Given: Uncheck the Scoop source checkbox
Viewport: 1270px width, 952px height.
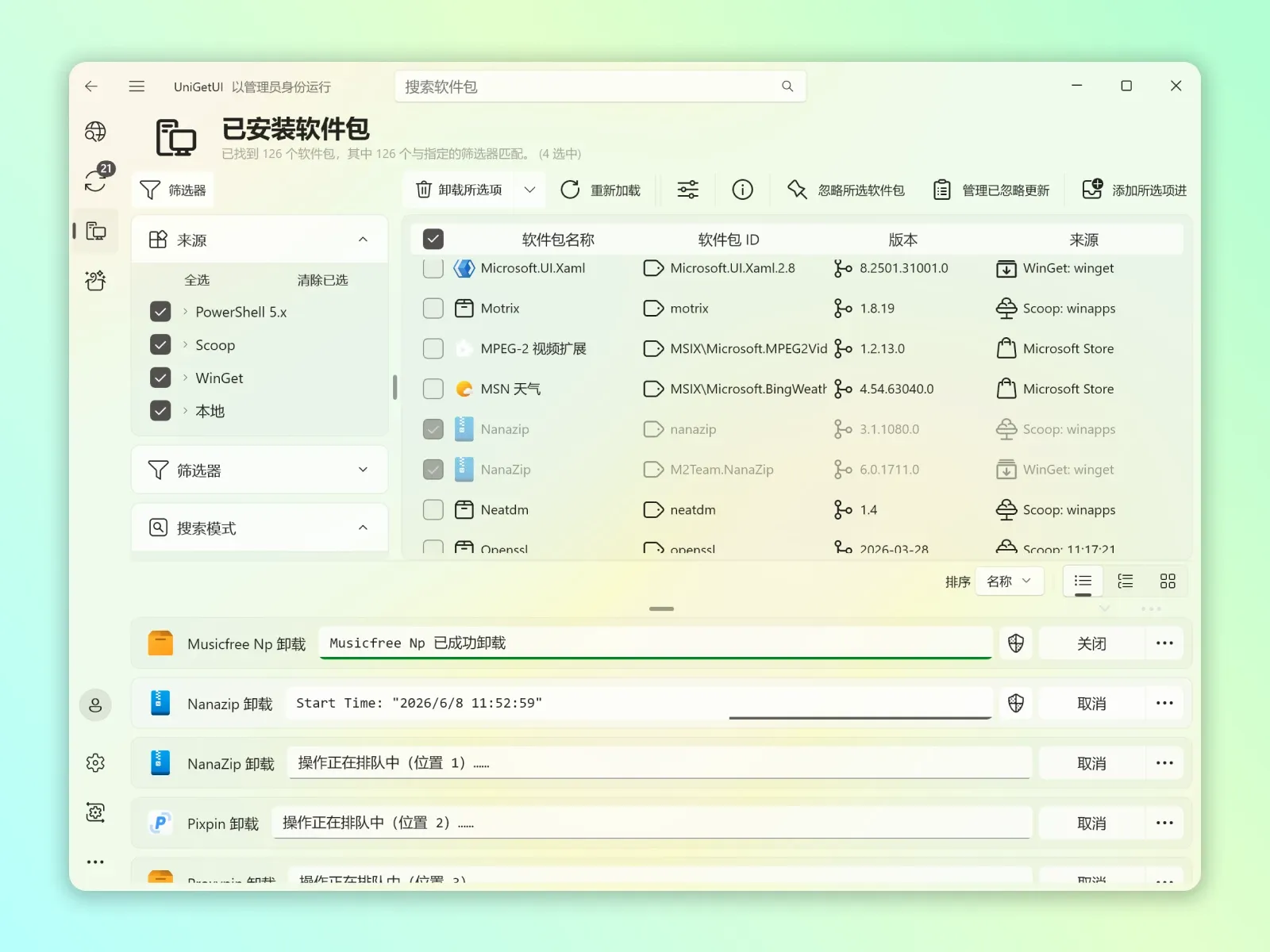Looking at the screenshot, I should pos(160,345).
